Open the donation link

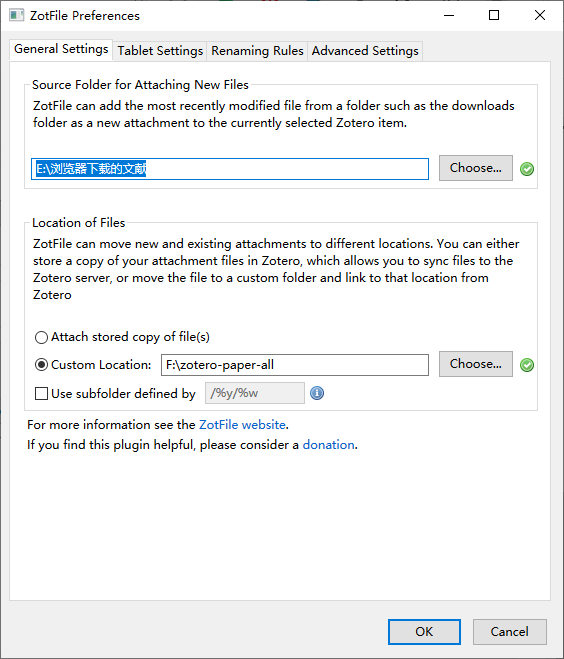click(x=329, y=445)
